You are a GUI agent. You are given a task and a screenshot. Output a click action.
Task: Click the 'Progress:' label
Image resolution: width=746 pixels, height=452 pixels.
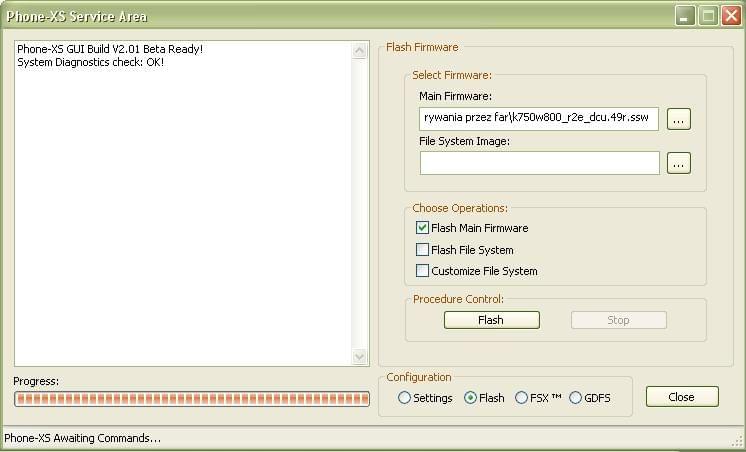coord(36,381)
